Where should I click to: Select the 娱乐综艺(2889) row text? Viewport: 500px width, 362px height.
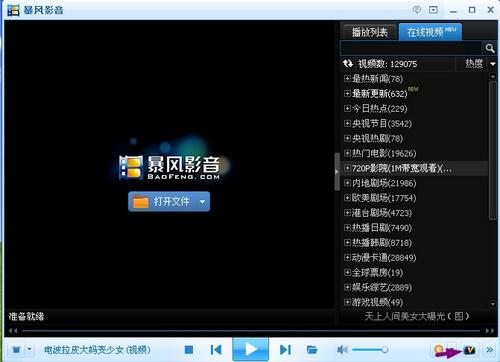[382, 287]
